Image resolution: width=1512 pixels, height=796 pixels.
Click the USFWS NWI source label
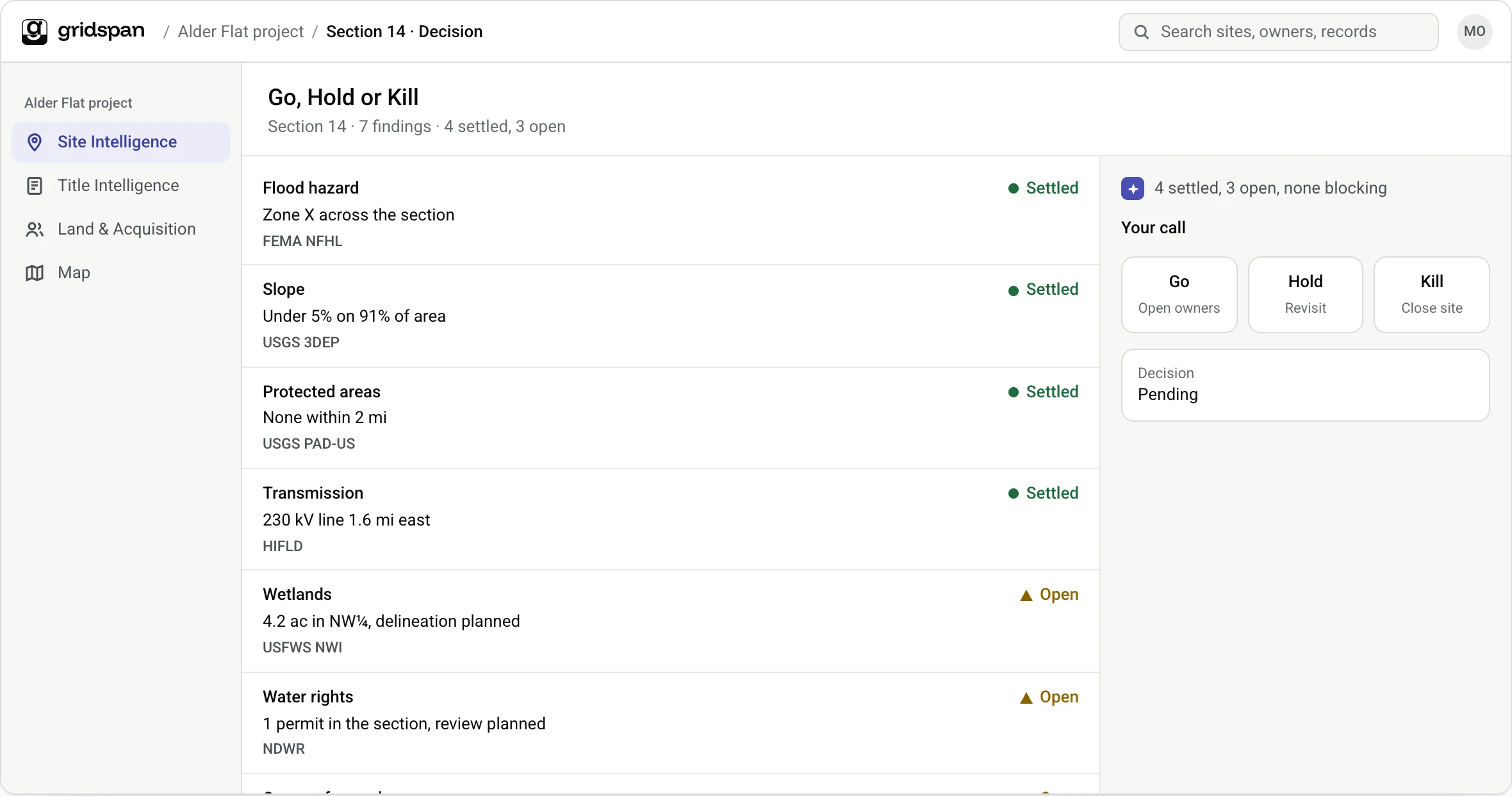pyautogui.click(x=302, y=647)
